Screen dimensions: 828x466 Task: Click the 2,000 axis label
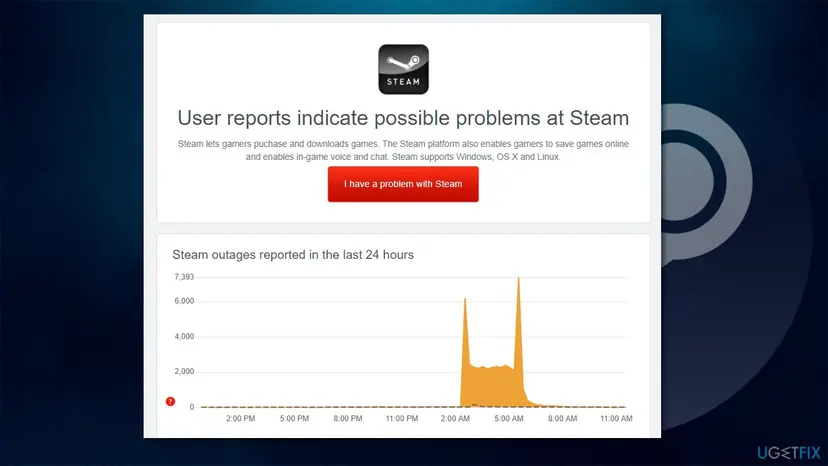tap(184, 371)
